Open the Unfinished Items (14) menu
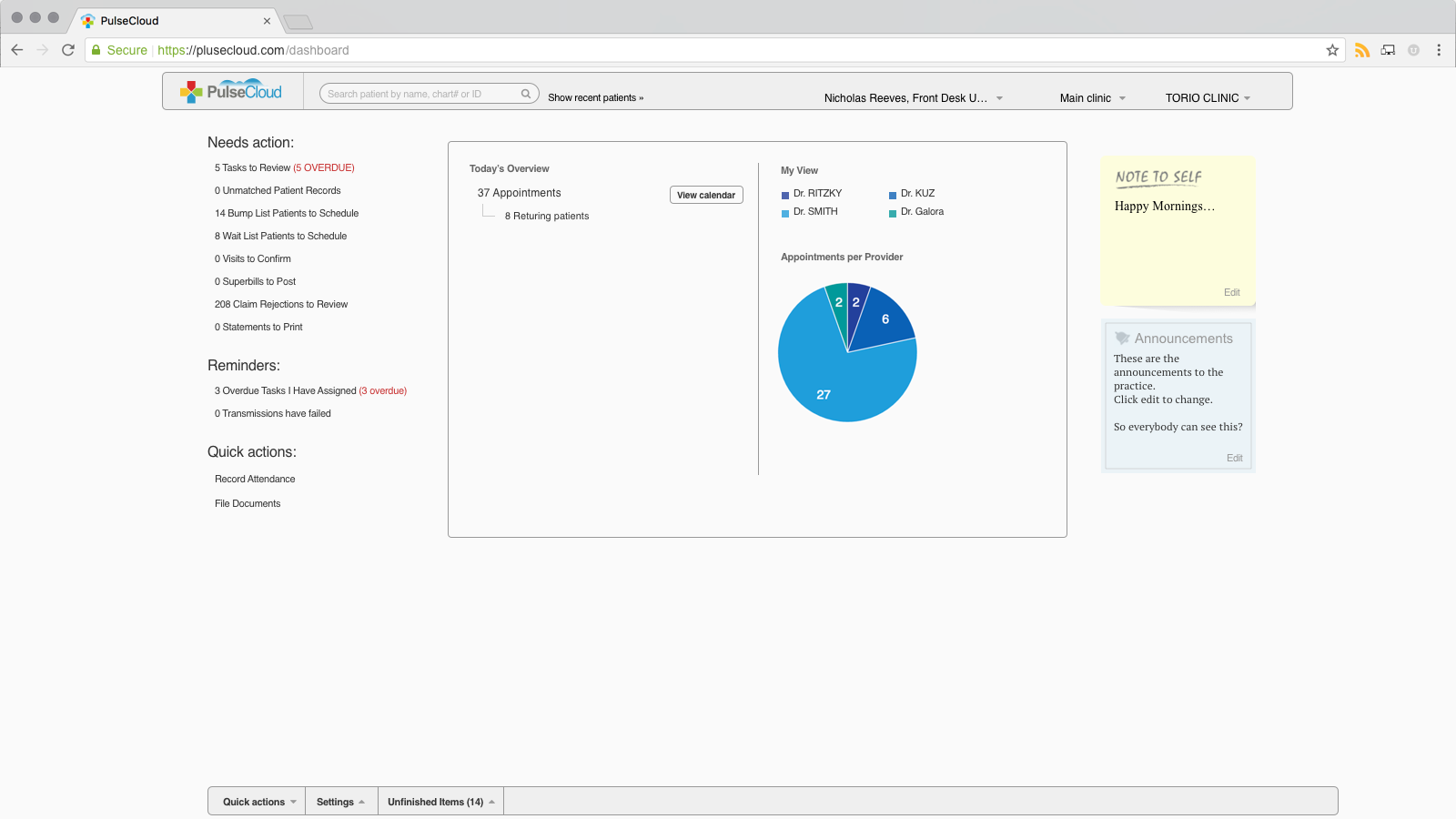The image size is (1456, 819). (440, 802)
